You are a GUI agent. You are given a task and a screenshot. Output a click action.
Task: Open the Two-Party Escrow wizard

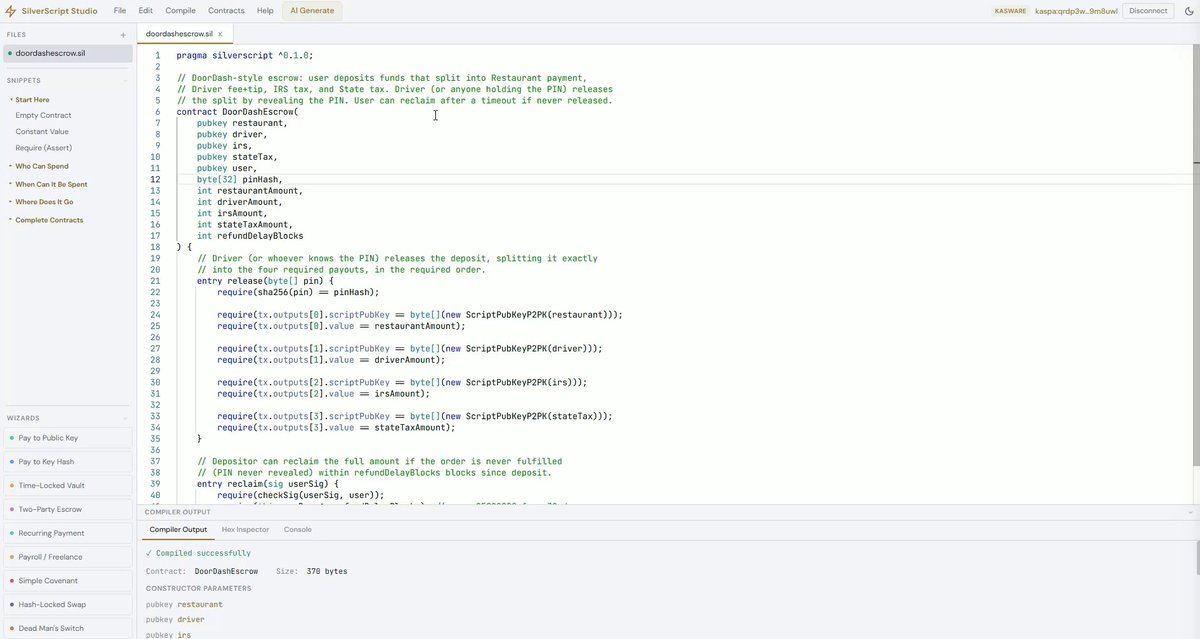point(66,509)
